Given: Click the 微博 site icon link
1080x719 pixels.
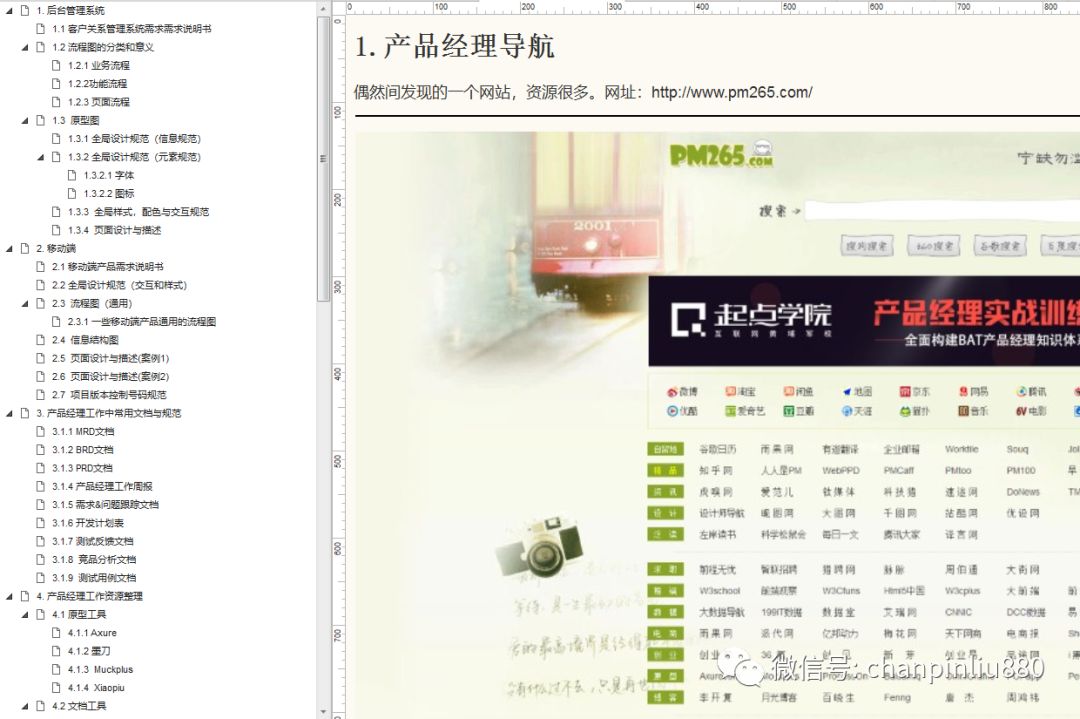Looking at the screenshot, I should tap(682, 391).
